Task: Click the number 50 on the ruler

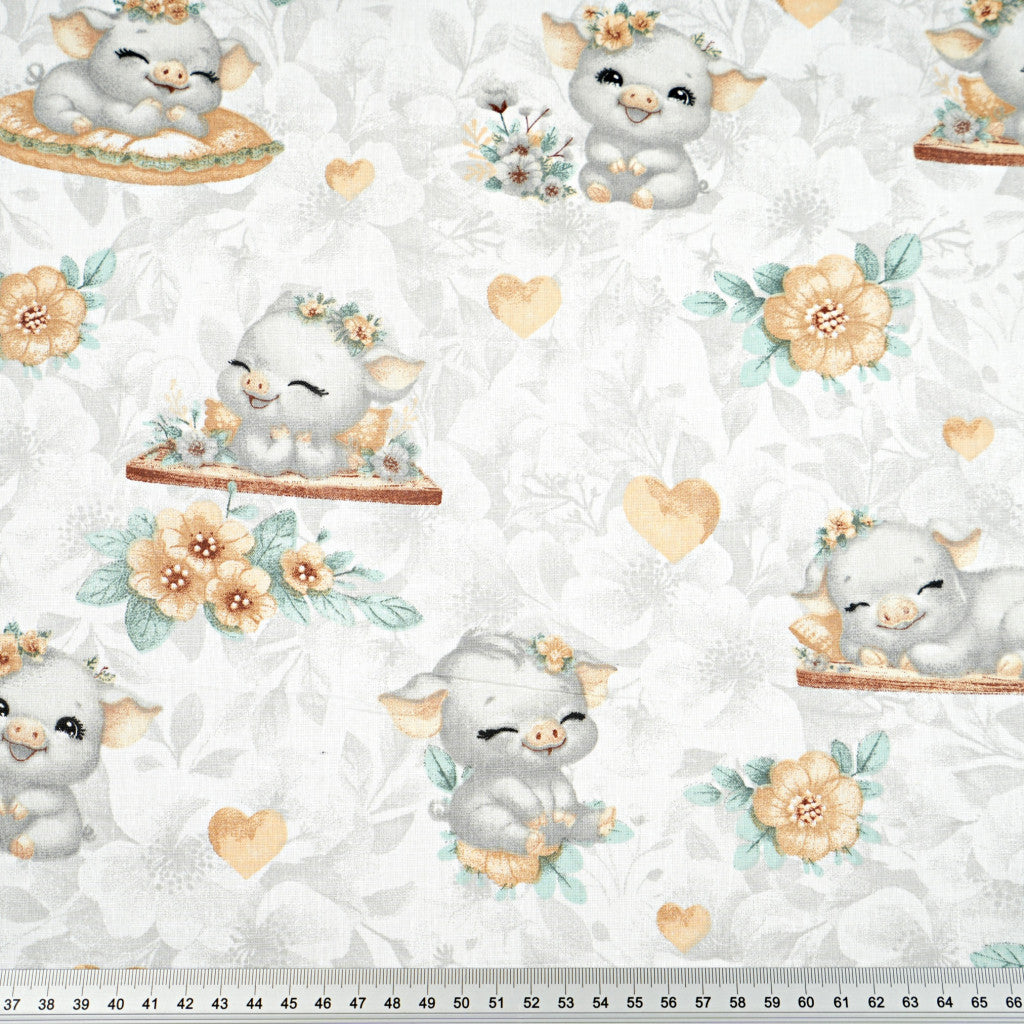Action: tap(461, 1001)
